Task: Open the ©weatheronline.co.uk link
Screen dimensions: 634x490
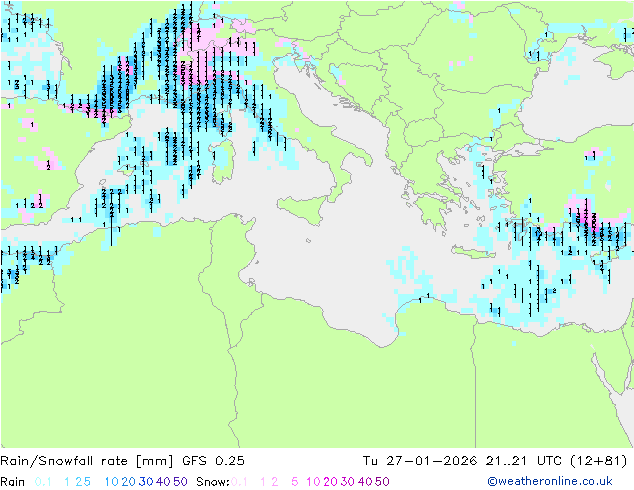Action: (x=550, y=481)
